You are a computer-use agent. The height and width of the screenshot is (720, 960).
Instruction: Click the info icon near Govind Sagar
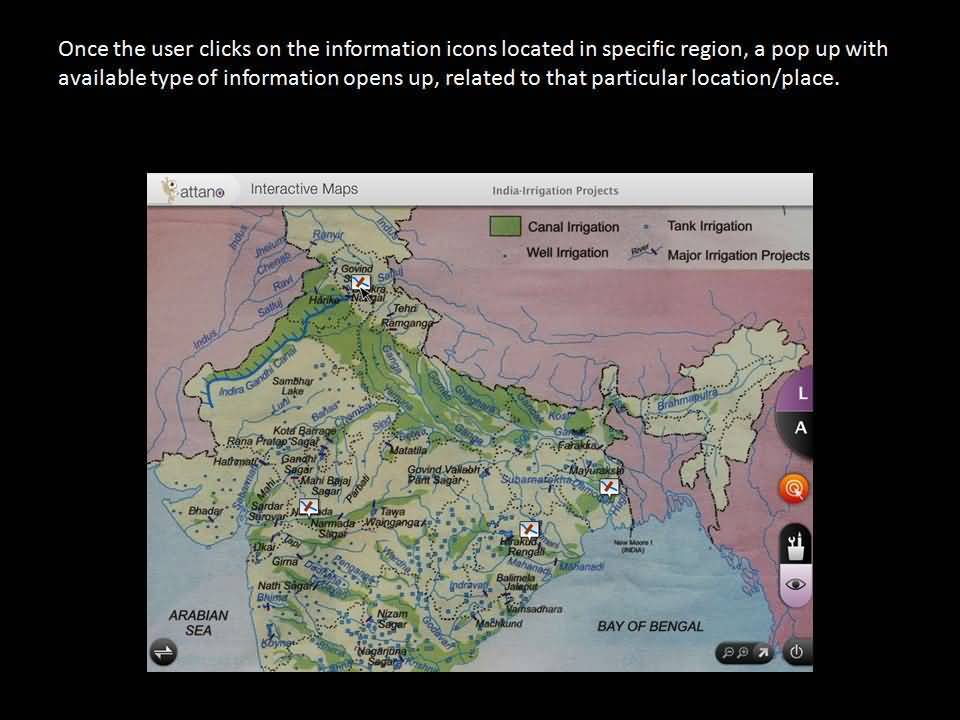click(x=360, y=285)
